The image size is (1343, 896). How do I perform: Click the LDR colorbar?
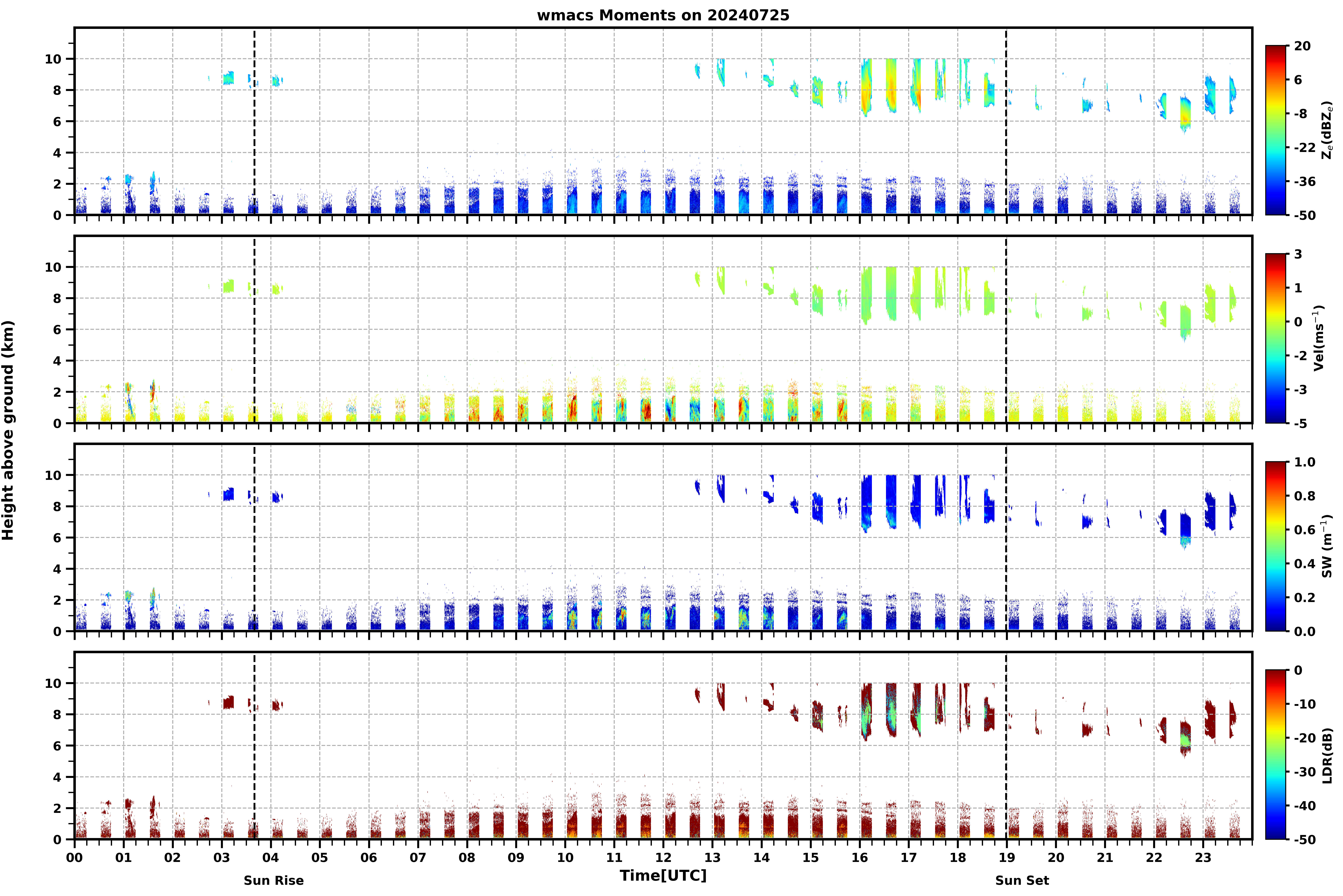(1276, 754)
